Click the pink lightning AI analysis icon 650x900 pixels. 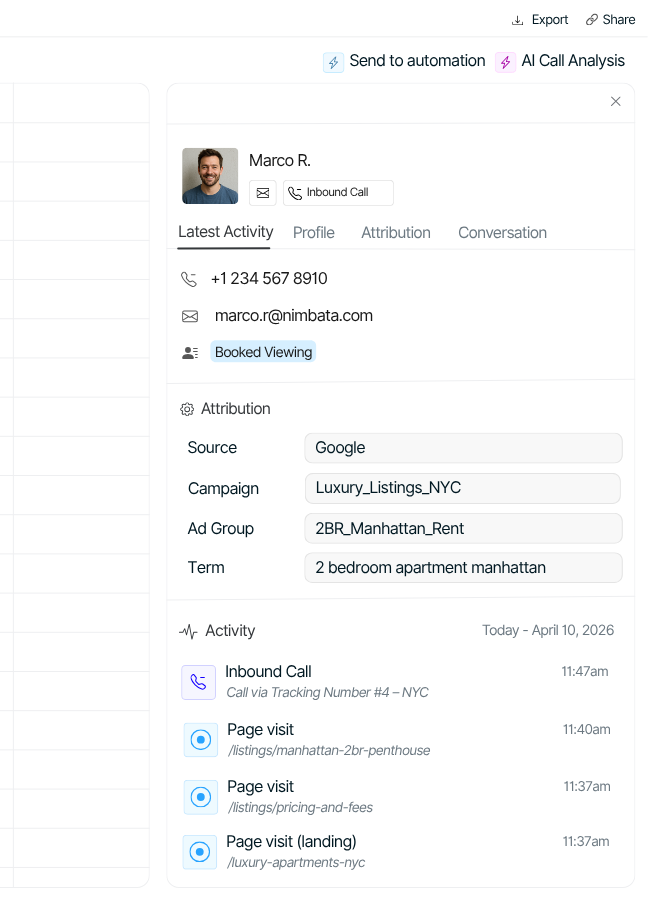click(505, 62)
